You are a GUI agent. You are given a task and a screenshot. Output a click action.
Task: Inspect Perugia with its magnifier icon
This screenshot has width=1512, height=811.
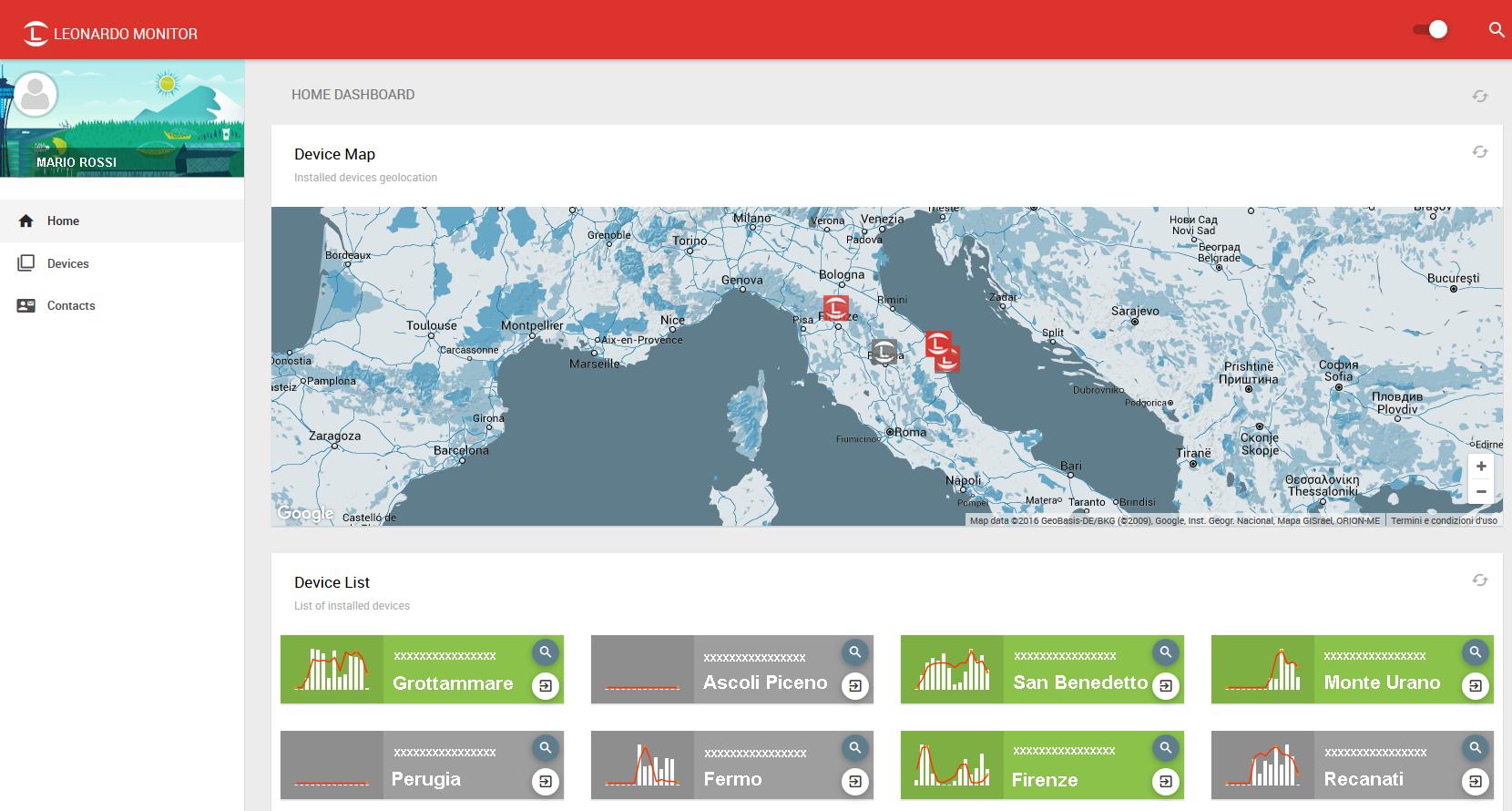pos(545,747)
